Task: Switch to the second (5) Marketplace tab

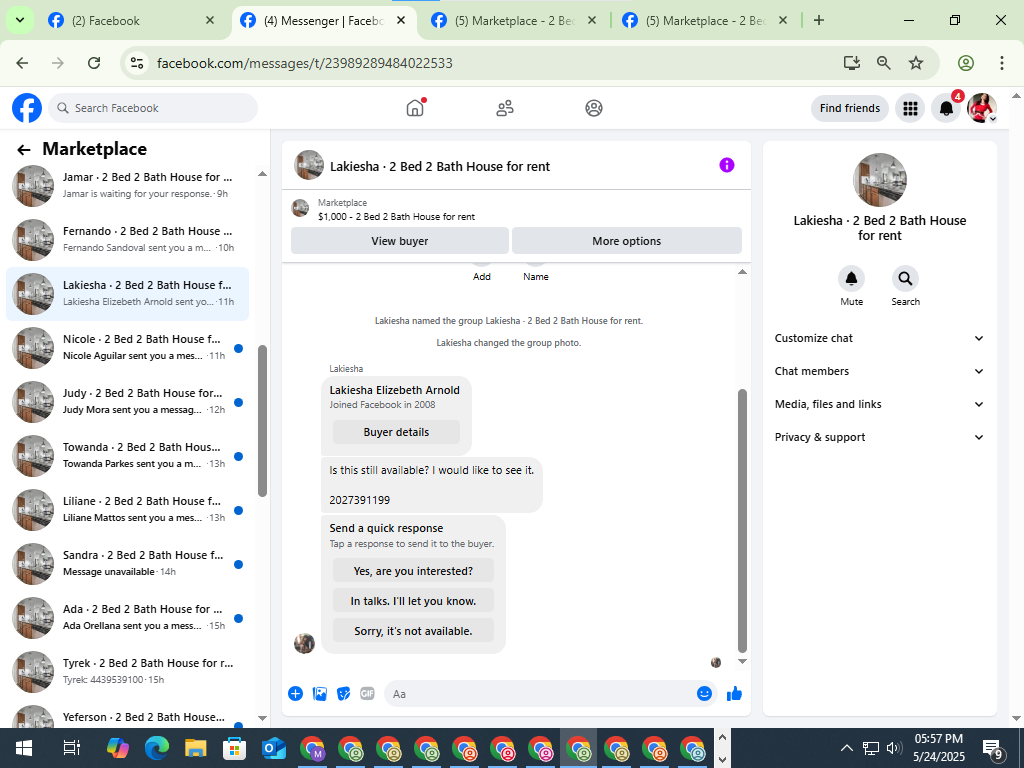Action: click(704, 21)
